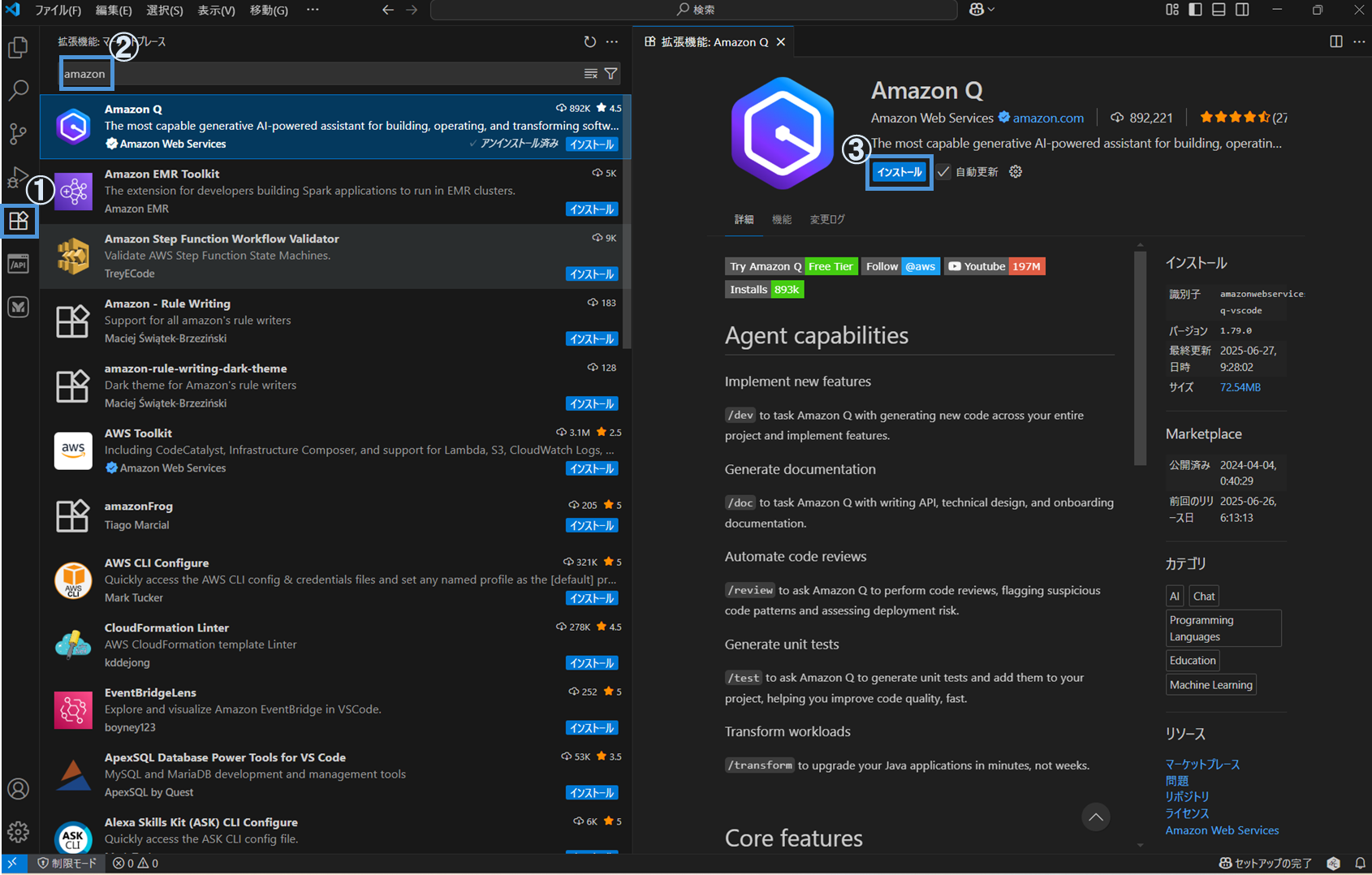Image resolution: width=1372 pixels, height=875 pixels.
Task: Click the details page vertical scrollbar
Action: [x=1140, y=357]
